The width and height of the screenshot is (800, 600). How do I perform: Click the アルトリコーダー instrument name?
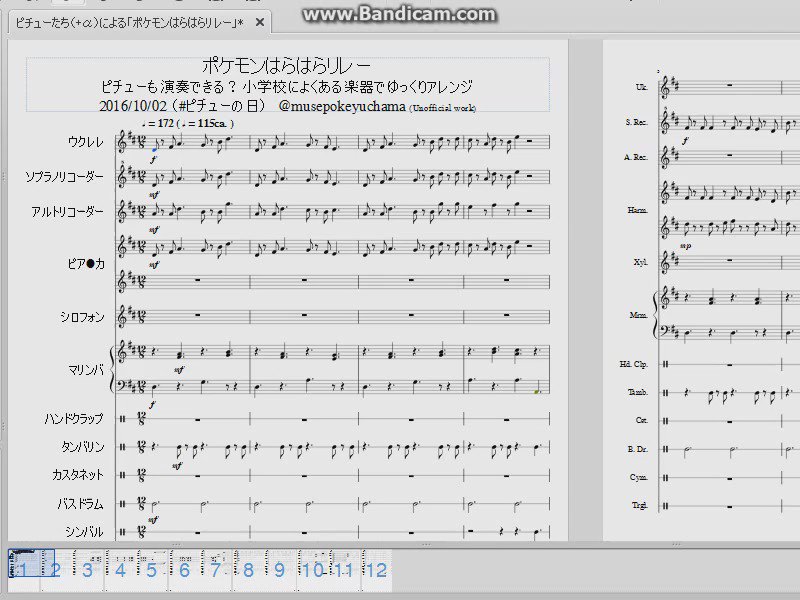(67, 211)
